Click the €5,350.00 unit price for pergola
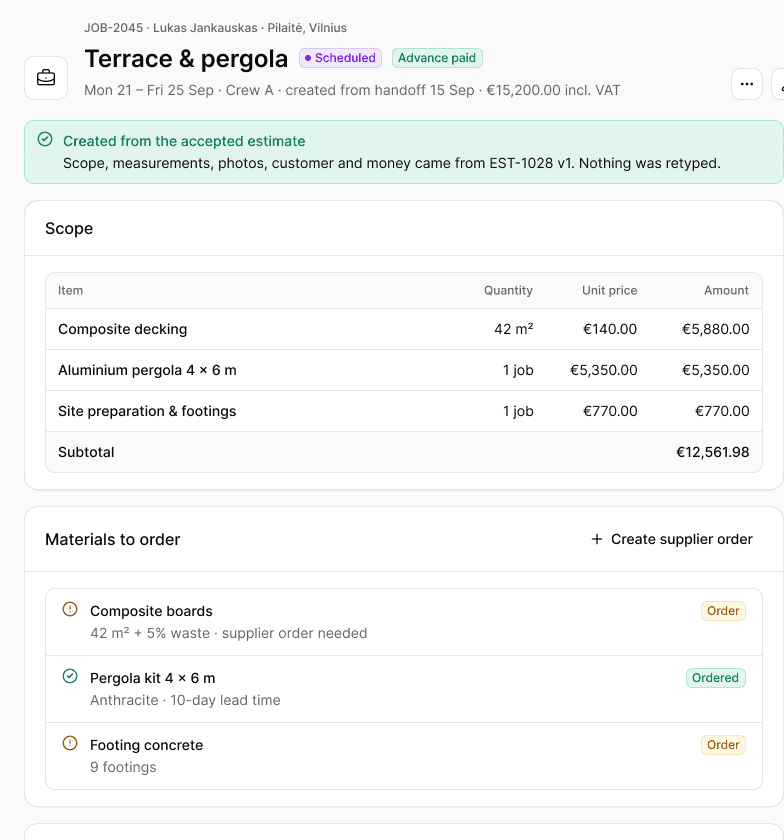784x840 pixels. [603, 370]
